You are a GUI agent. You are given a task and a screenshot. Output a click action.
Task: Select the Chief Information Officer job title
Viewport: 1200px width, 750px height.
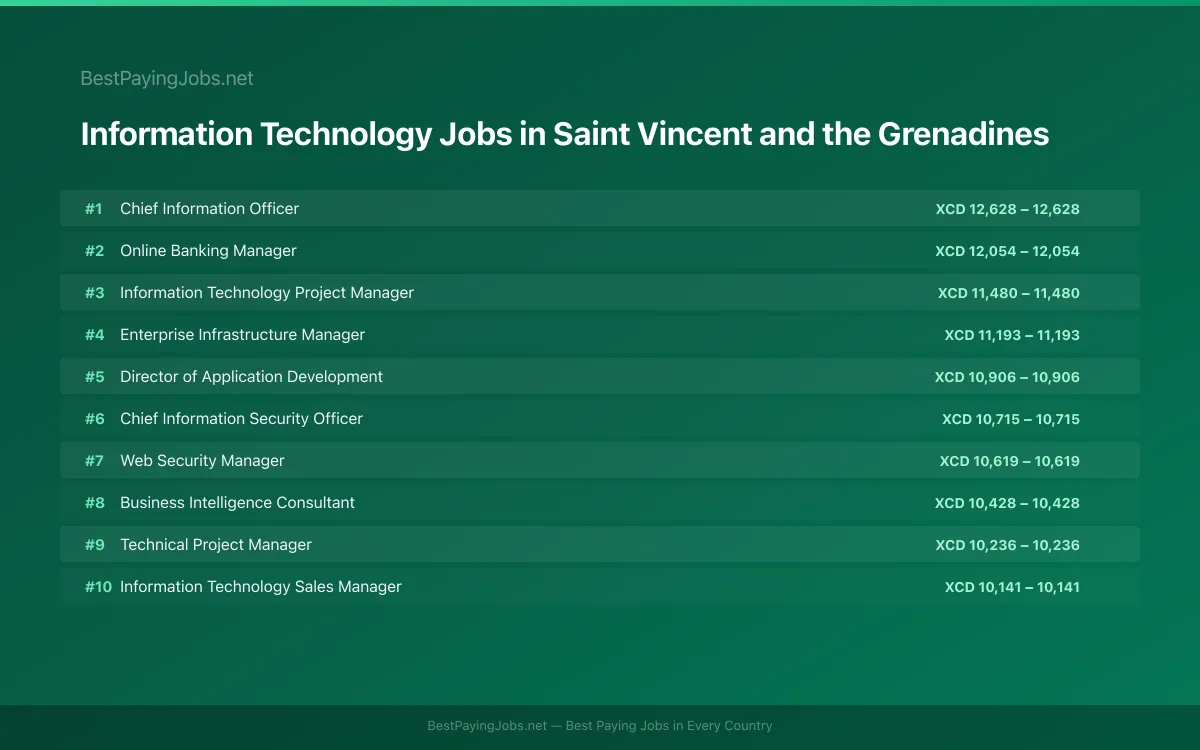click(209, 209)
